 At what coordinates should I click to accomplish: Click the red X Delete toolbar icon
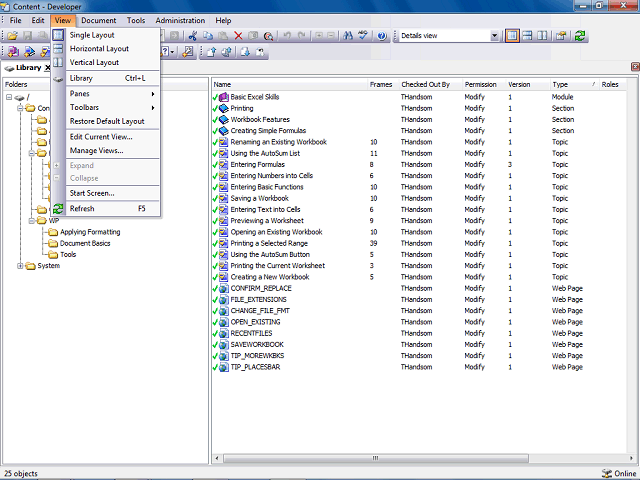tap(238, 36)
